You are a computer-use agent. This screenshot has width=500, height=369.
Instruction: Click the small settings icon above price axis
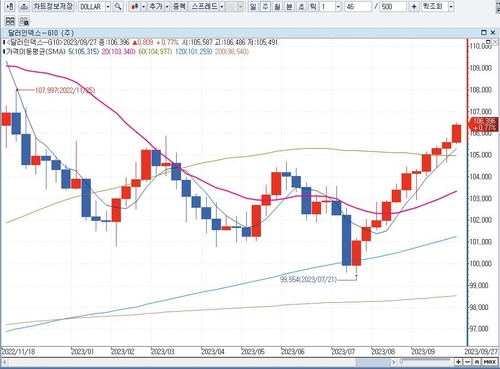[x=489, y=42]
